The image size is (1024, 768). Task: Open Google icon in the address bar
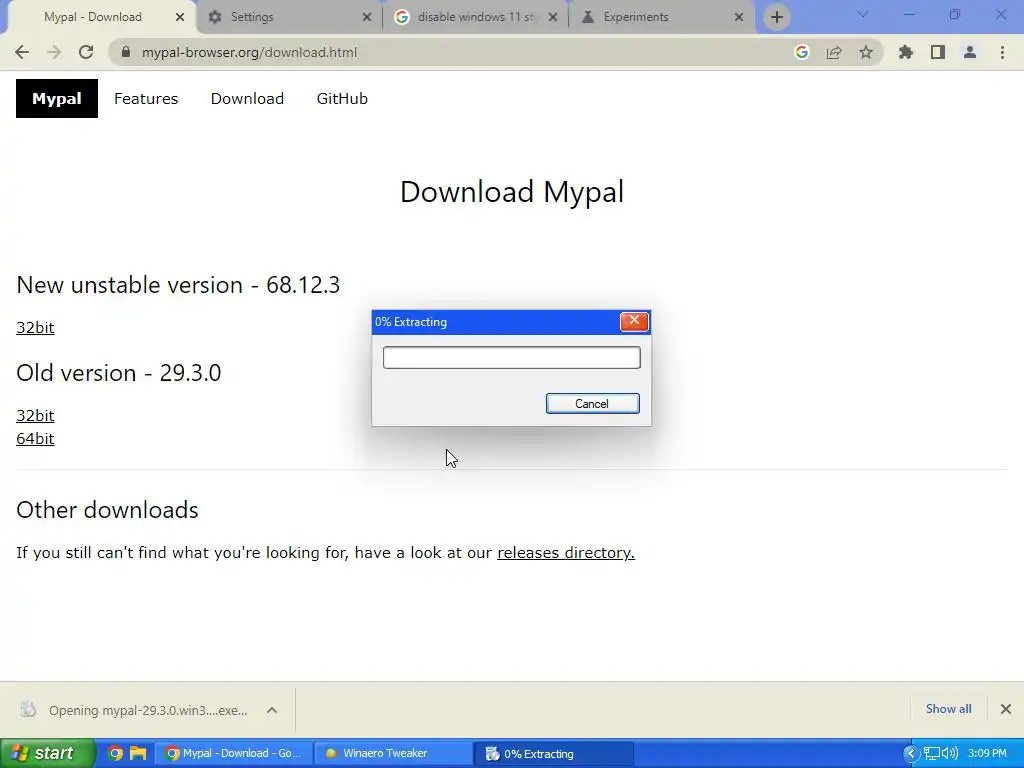tap(802, 52)
